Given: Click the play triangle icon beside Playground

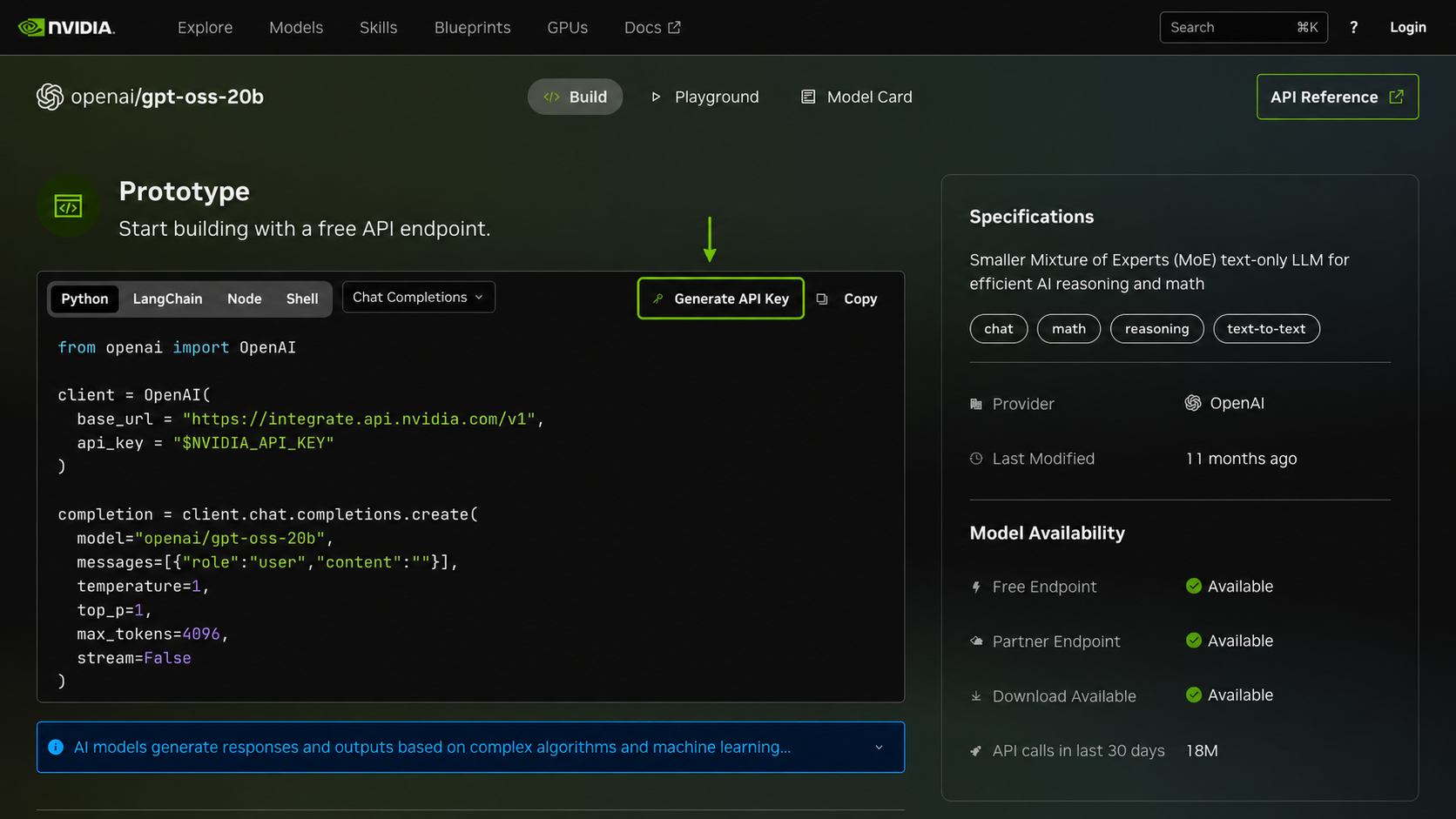Looking at the screenshot, I should click(656, 97).
